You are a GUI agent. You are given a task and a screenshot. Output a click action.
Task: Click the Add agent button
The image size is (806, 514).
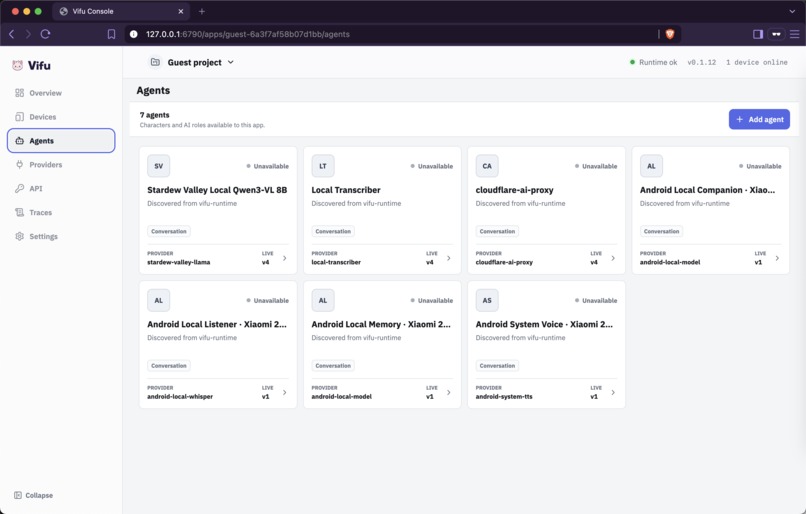point(759,119)
